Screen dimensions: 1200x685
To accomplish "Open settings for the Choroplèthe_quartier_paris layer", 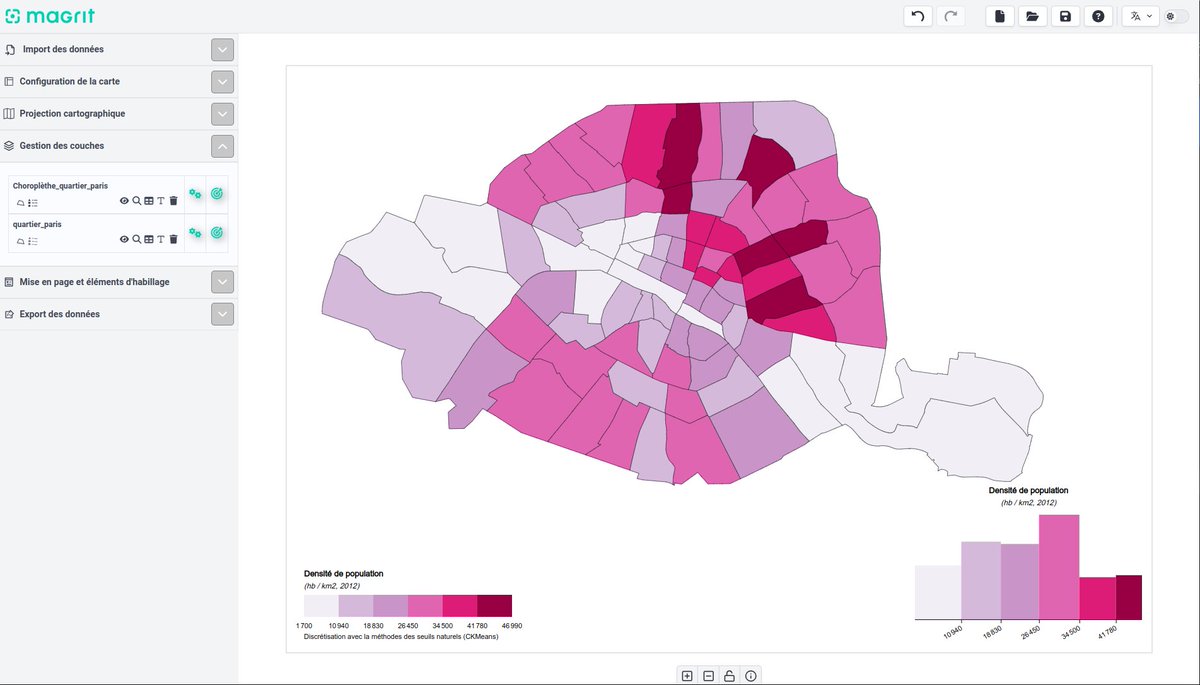I will (x=194, y=193).
